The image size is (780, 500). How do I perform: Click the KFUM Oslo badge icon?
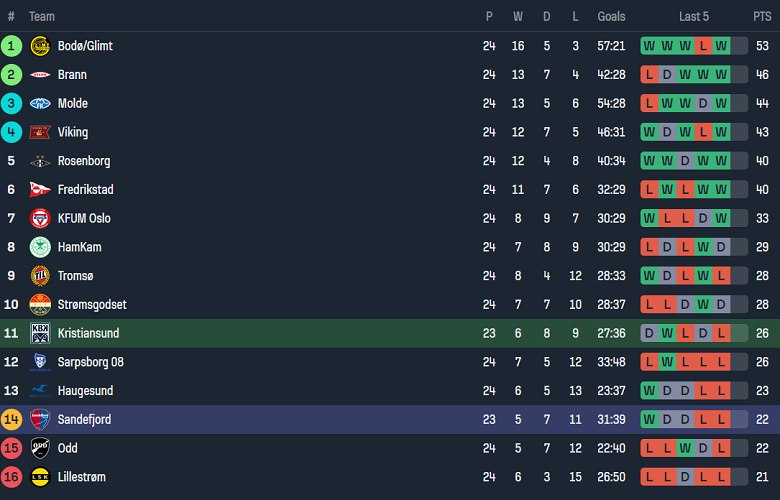pos(40,219)
